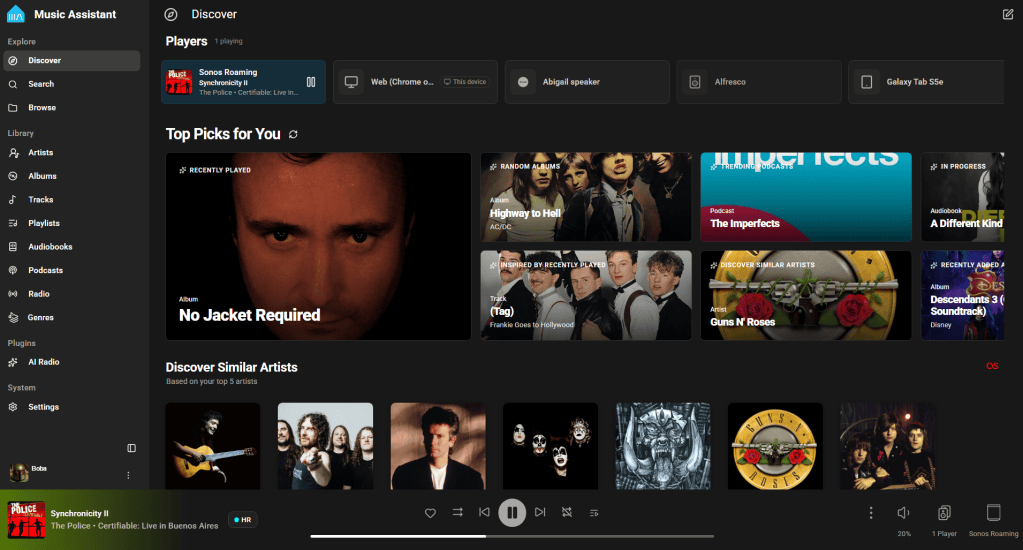1023x550 pixels.
Task: Click the Web player monitor icon
Action: point(351,82)
